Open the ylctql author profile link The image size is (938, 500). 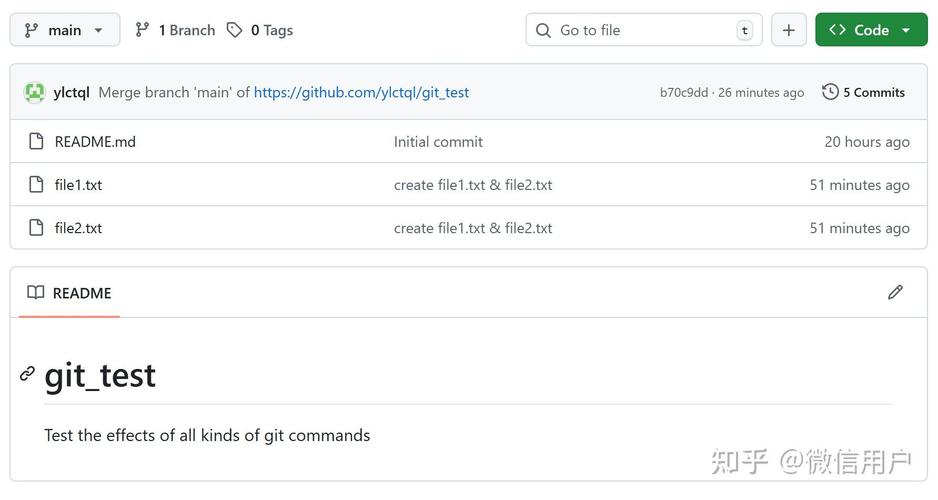pos(71,92)
